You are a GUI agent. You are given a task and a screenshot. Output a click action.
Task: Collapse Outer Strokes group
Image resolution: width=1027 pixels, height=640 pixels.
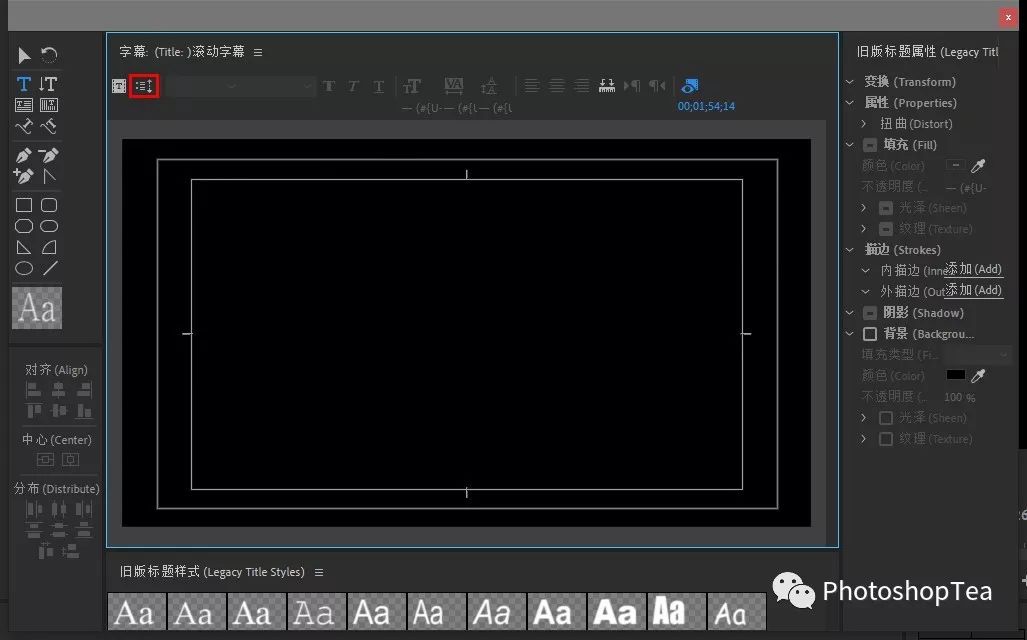pos(865,292)
